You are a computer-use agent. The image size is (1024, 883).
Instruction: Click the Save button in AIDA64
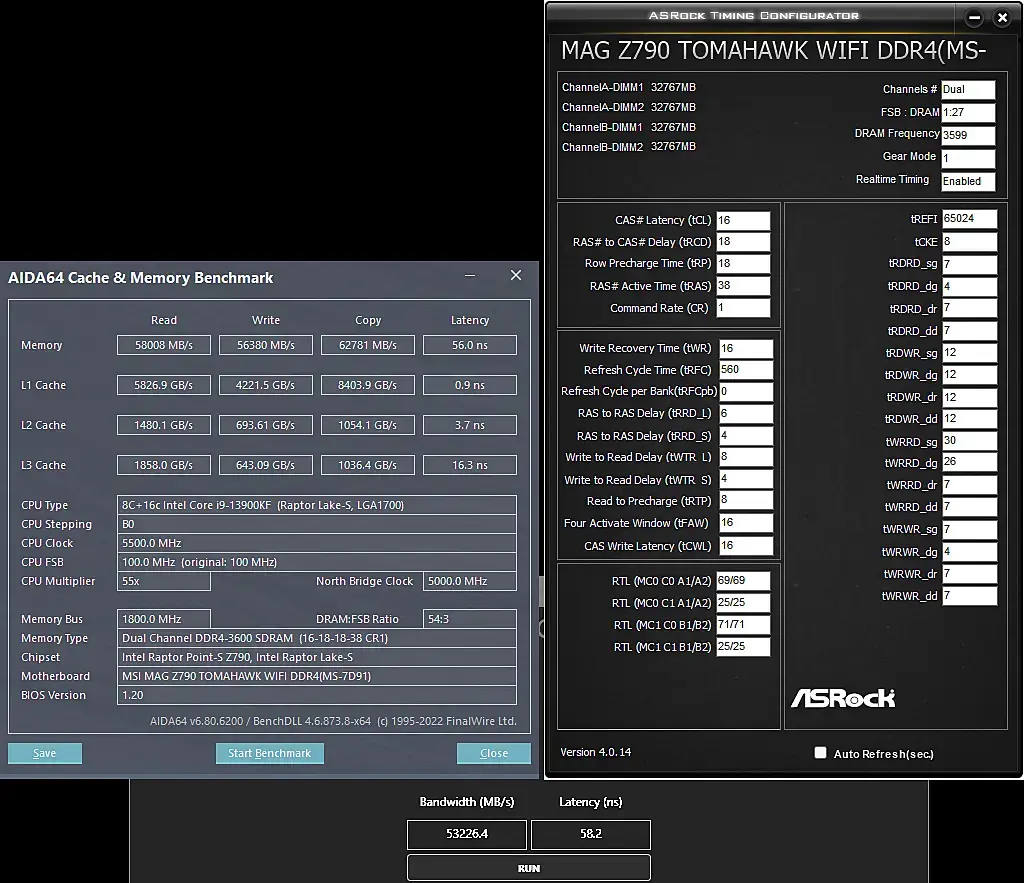[x=44, y=753]
